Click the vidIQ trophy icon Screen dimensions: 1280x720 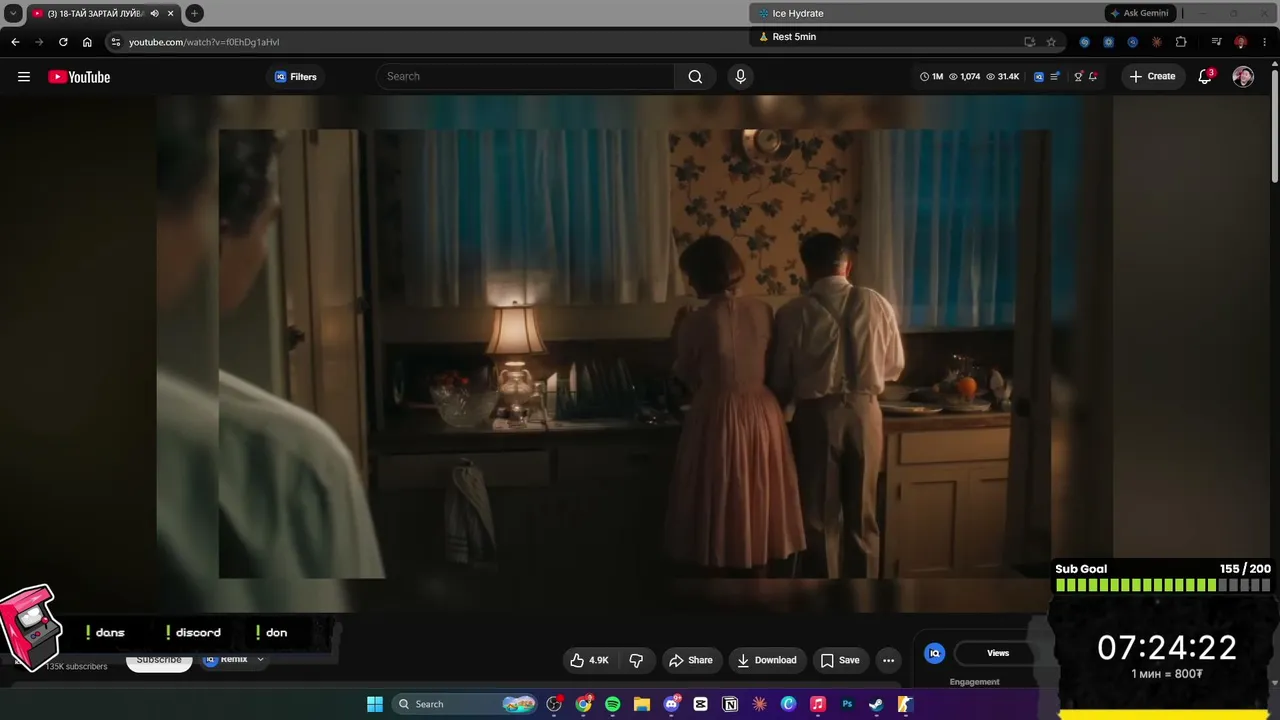(1078, 77)
